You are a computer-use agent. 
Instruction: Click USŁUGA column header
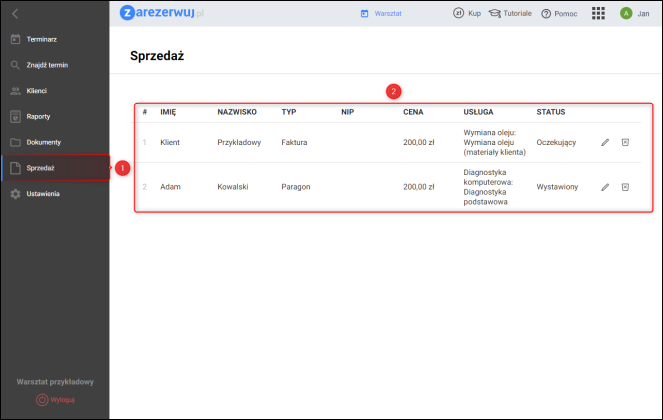(478, 112)
